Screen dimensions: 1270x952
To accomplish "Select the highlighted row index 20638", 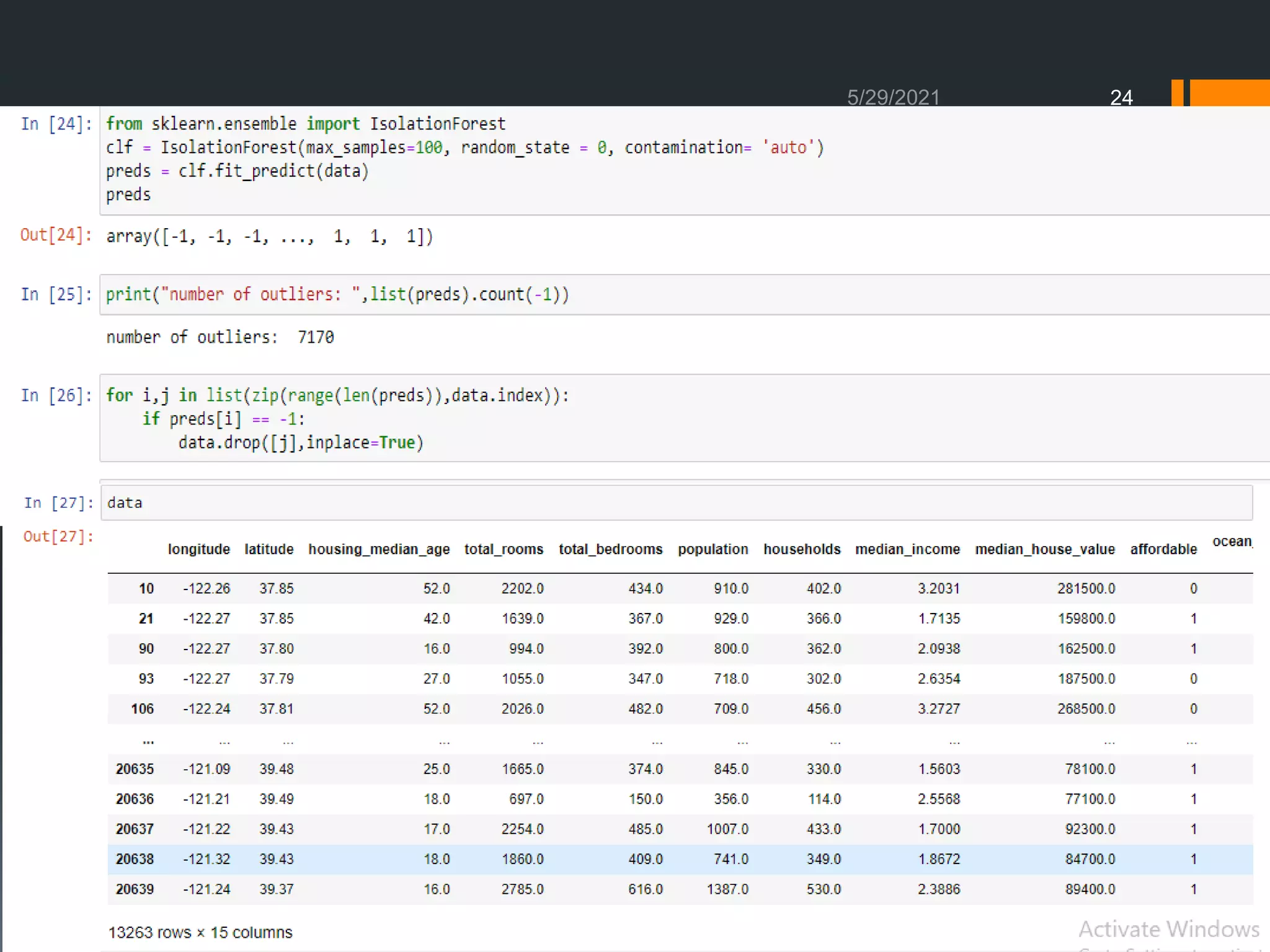I will [x=135, y=859].
